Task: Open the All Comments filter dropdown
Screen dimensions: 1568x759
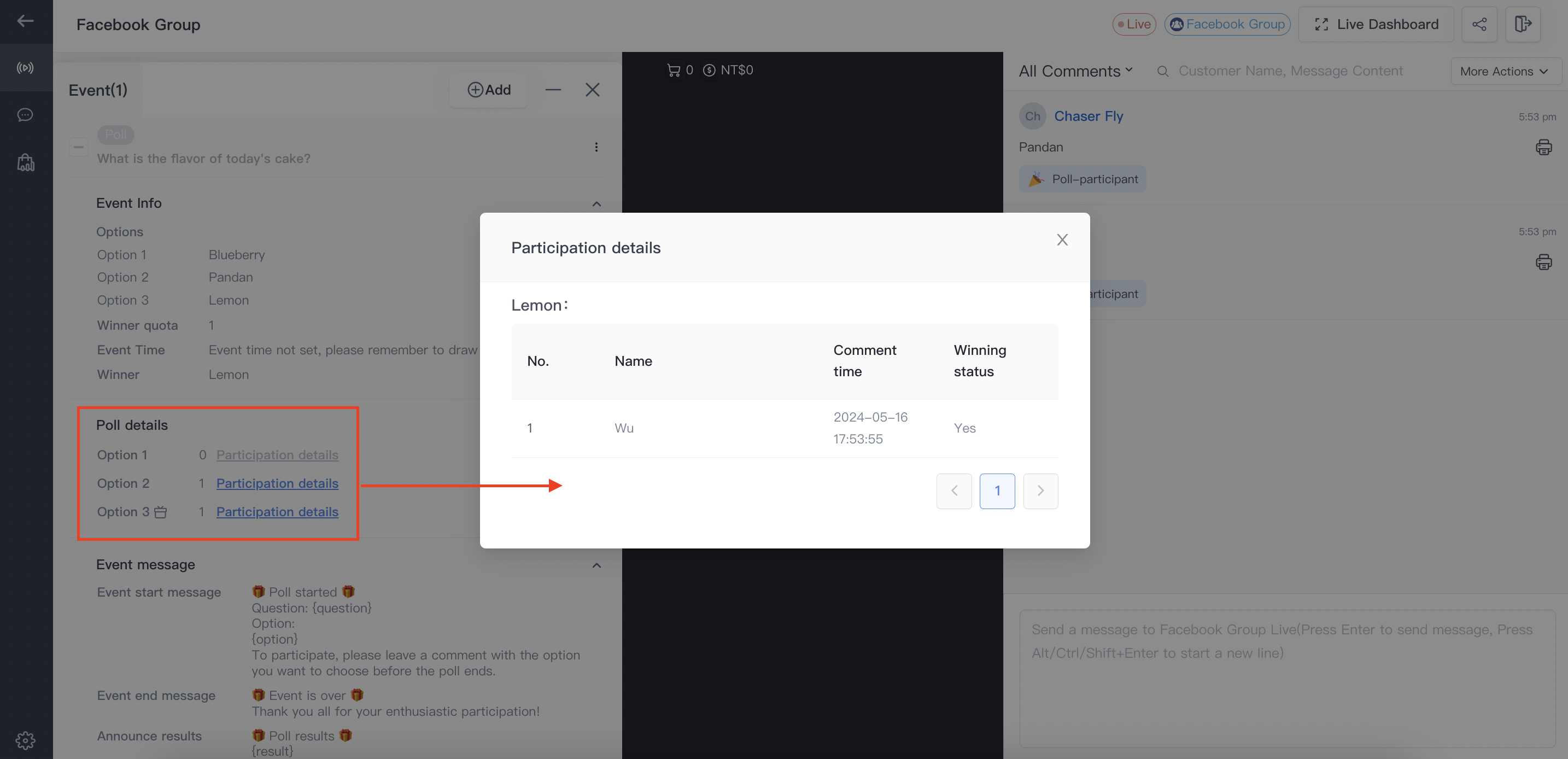Action: coord(1075,71)
